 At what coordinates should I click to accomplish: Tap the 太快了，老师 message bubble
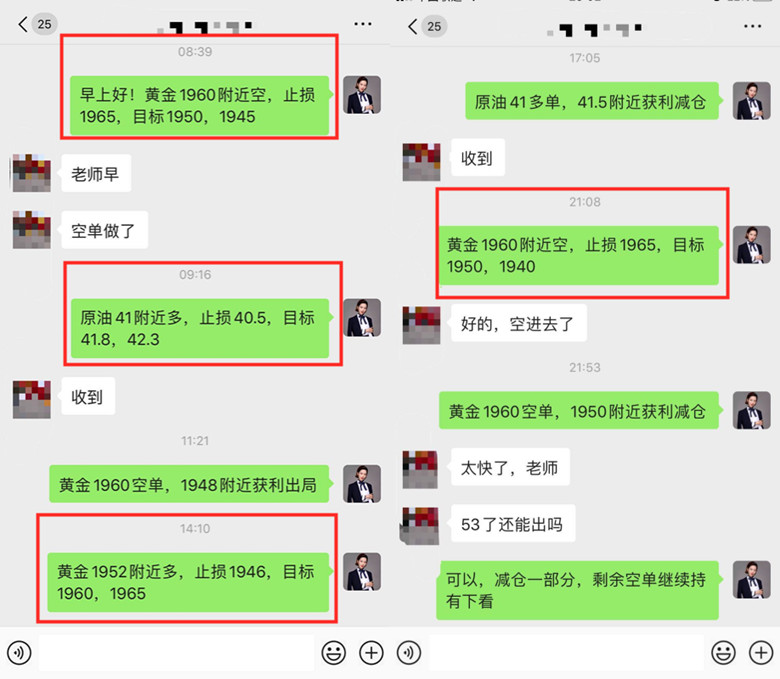tap(510, 467)
